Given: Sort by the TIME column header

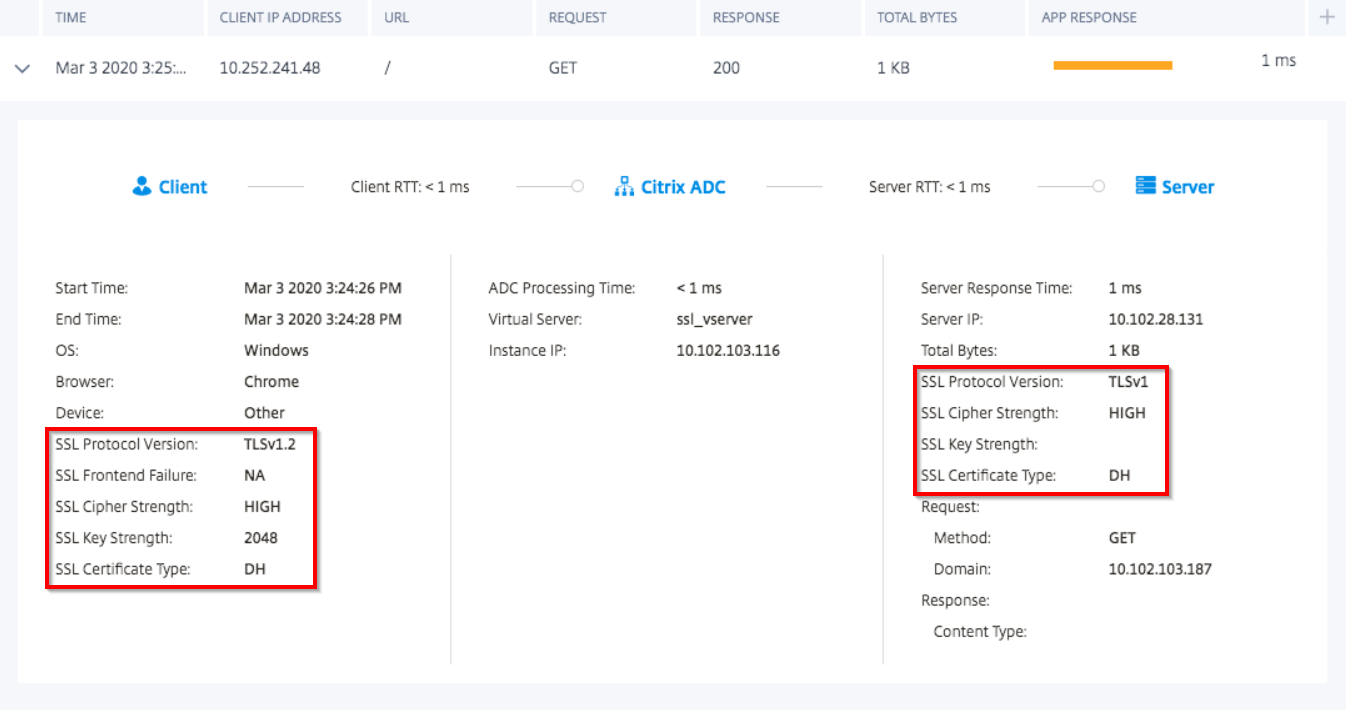Looking at the screenshot, I should (70, 17).
